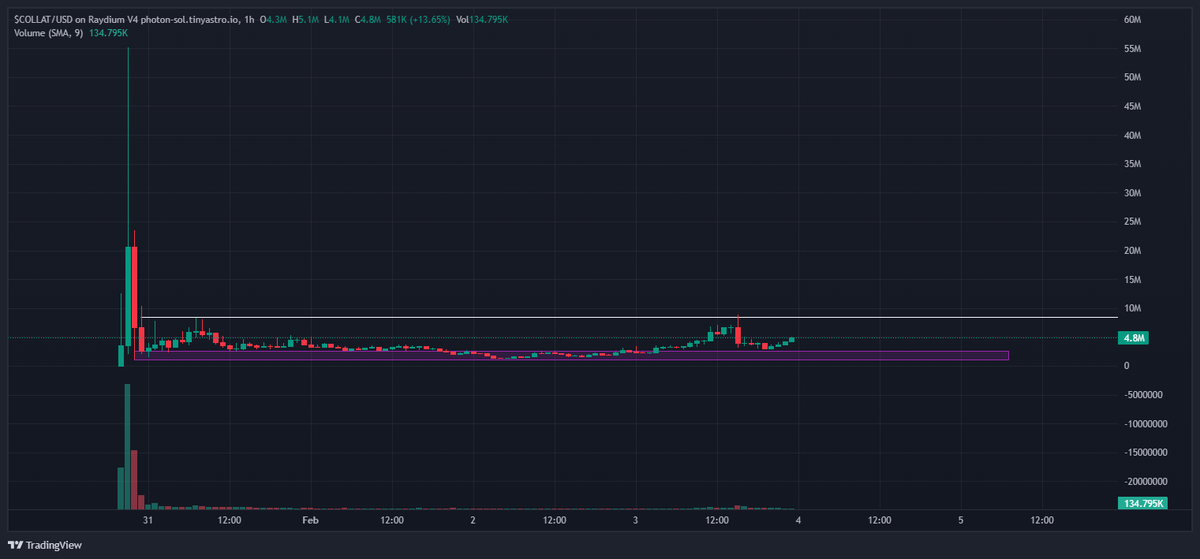
Task: Click the -20000000 price axis label
Action: pos(1146,482)
